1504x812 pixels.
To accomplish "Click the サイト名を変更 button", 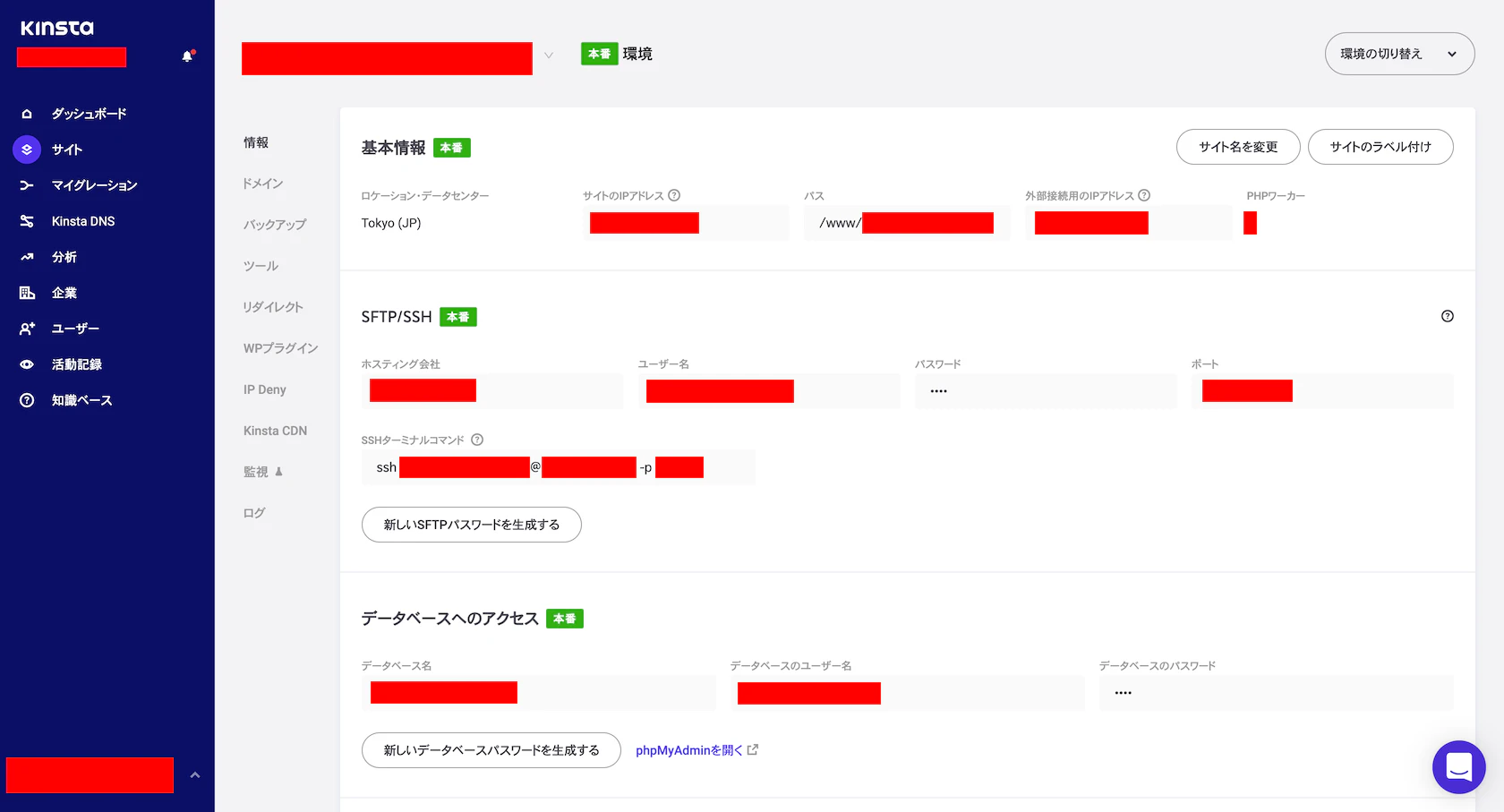I will [x=1238, y=147].
